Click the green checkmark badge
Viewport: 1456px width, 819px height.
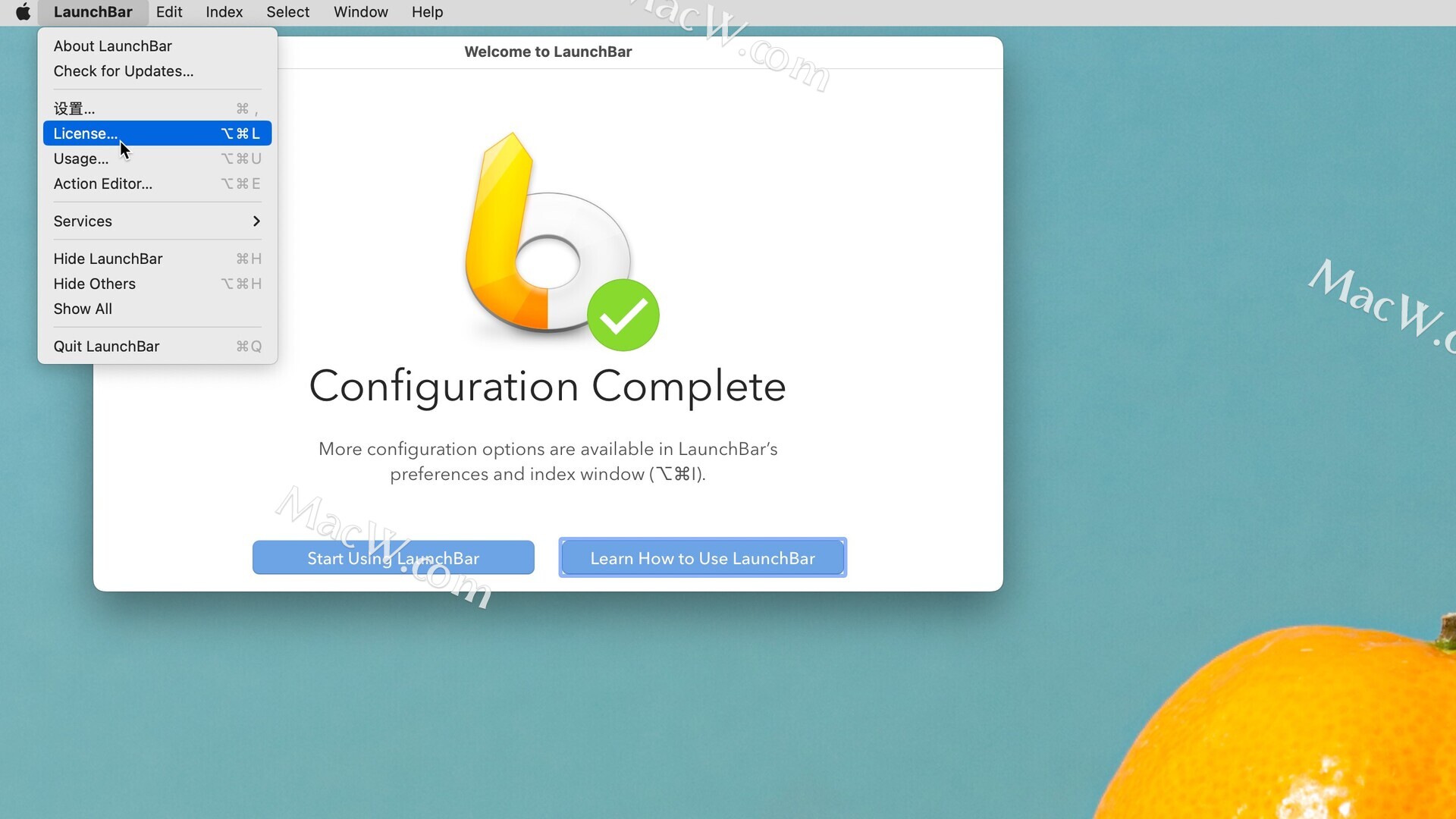[x=623, y=315]
